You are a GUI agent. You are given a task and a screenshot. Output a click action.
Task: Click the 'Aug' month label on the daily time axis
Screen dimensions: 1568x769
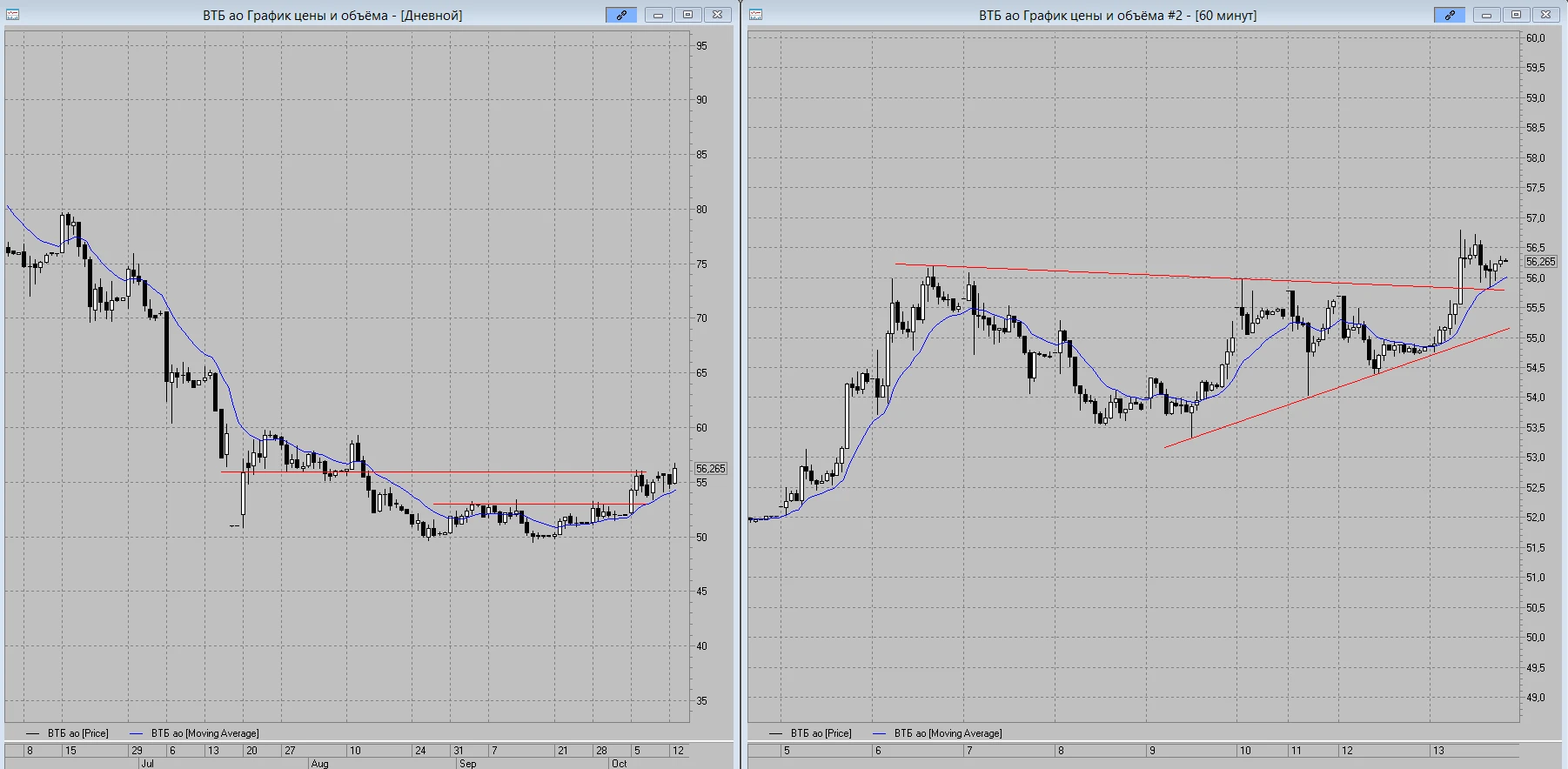point(319,764)
